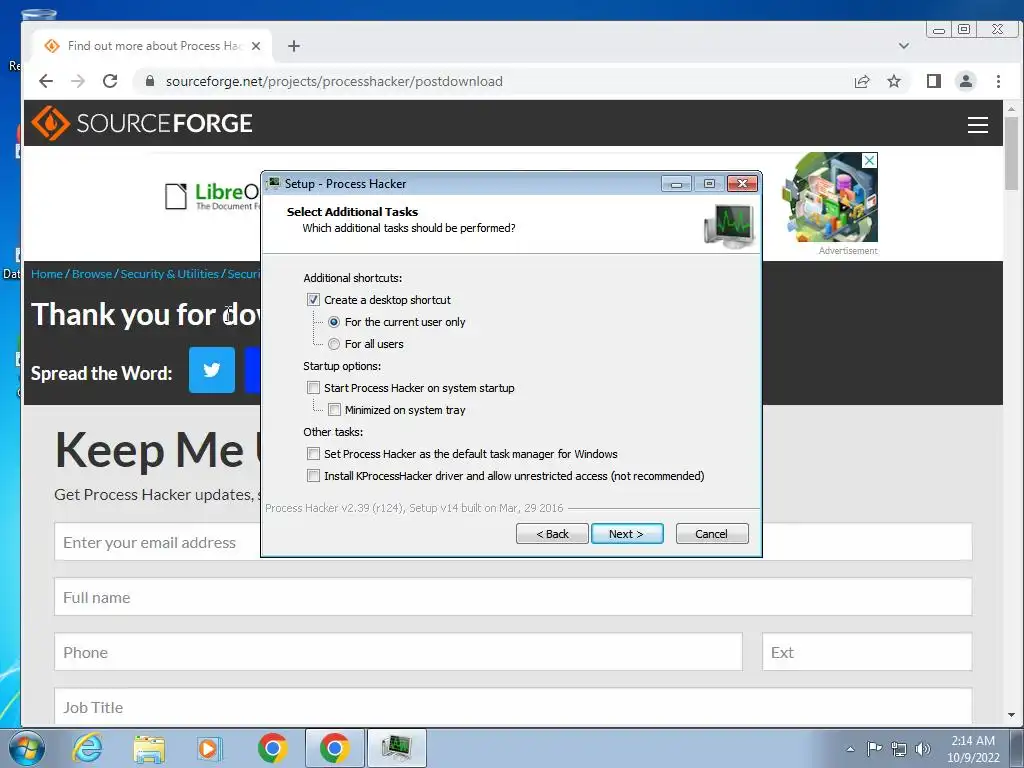Open the volume speaker tray icon

[x=923, y=749]
